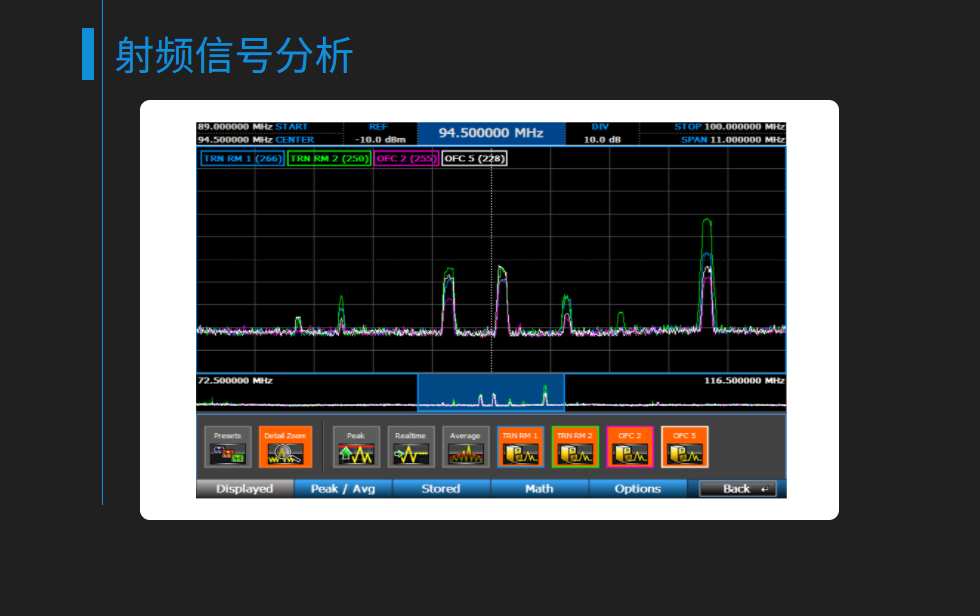Toggle the TRN RM 1 stored trace icon

520,448
